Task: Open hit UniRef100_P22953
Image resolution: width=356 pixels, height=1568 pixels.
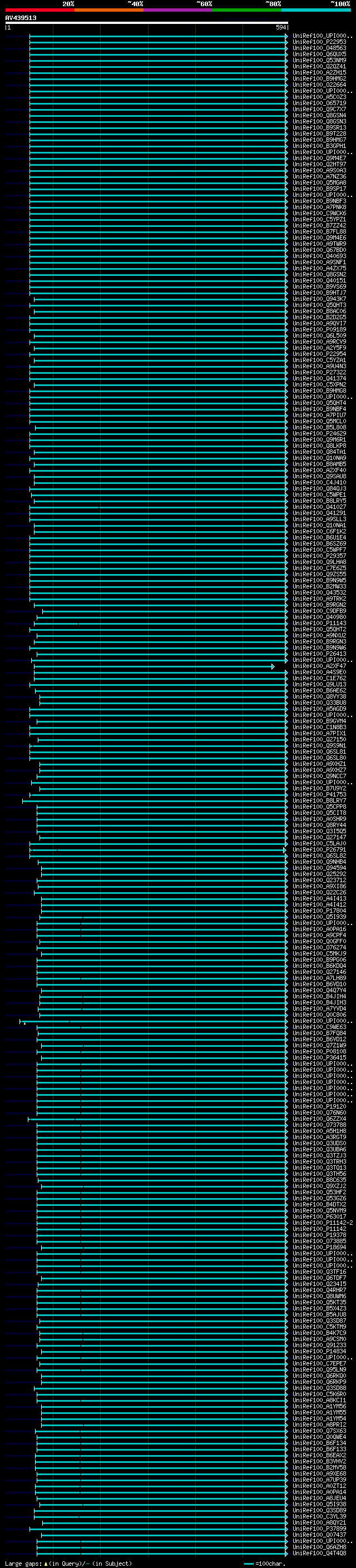Action: 319,42
